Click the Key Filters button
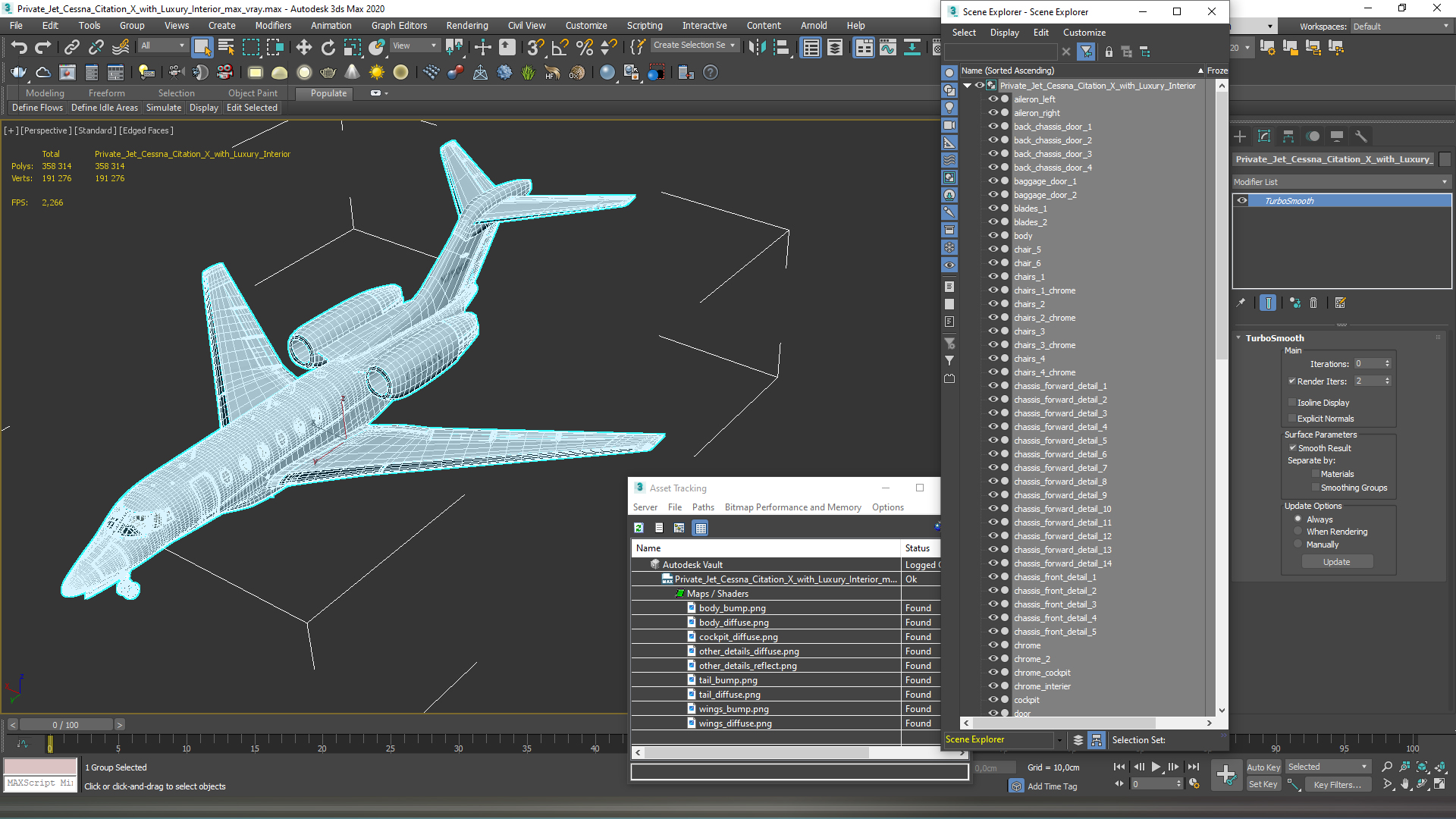Image resolution: width=1456 pixels, height=819 pixels. 1337,785
